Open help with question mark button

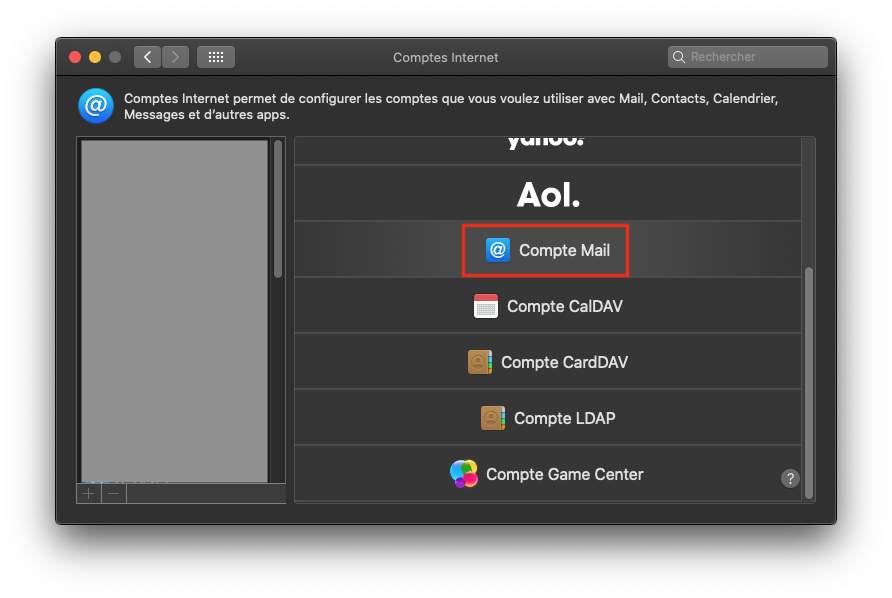(790, 478)
